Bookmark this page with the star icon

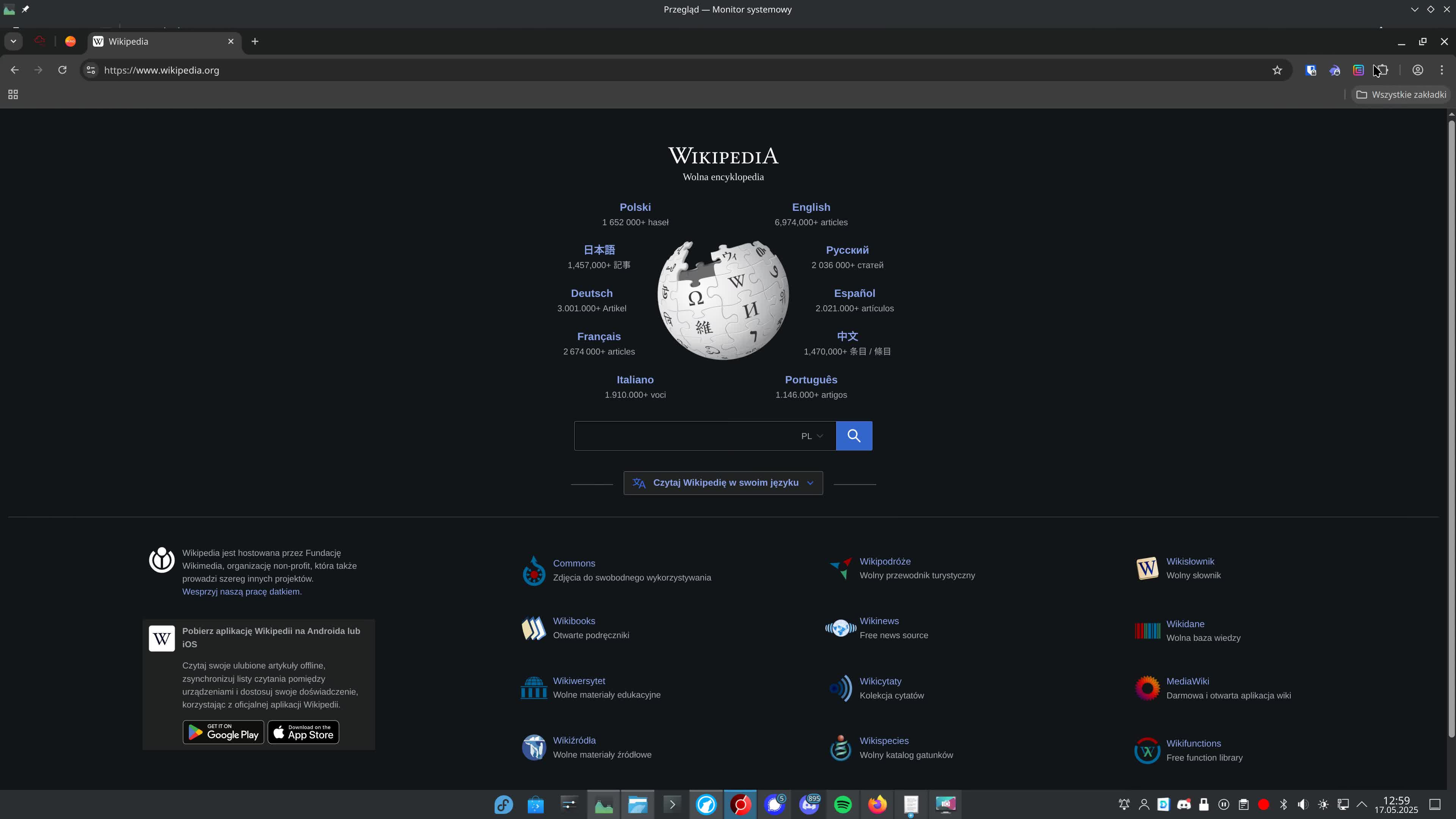tap(1277, 70)
